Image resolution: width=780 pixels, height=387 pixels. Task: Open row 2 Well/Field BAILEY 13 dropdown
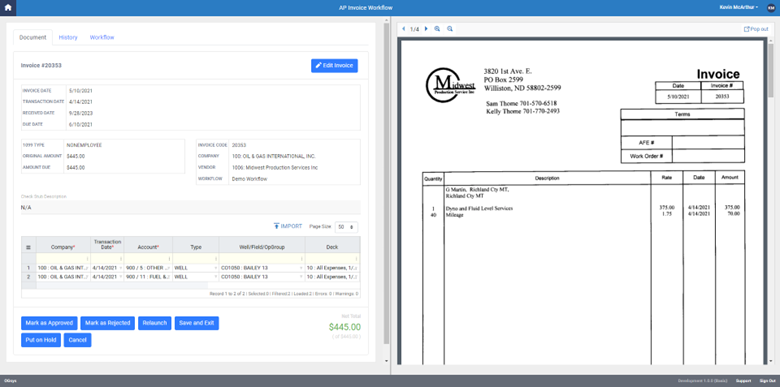pyautogui.click(x=262, y=277)
